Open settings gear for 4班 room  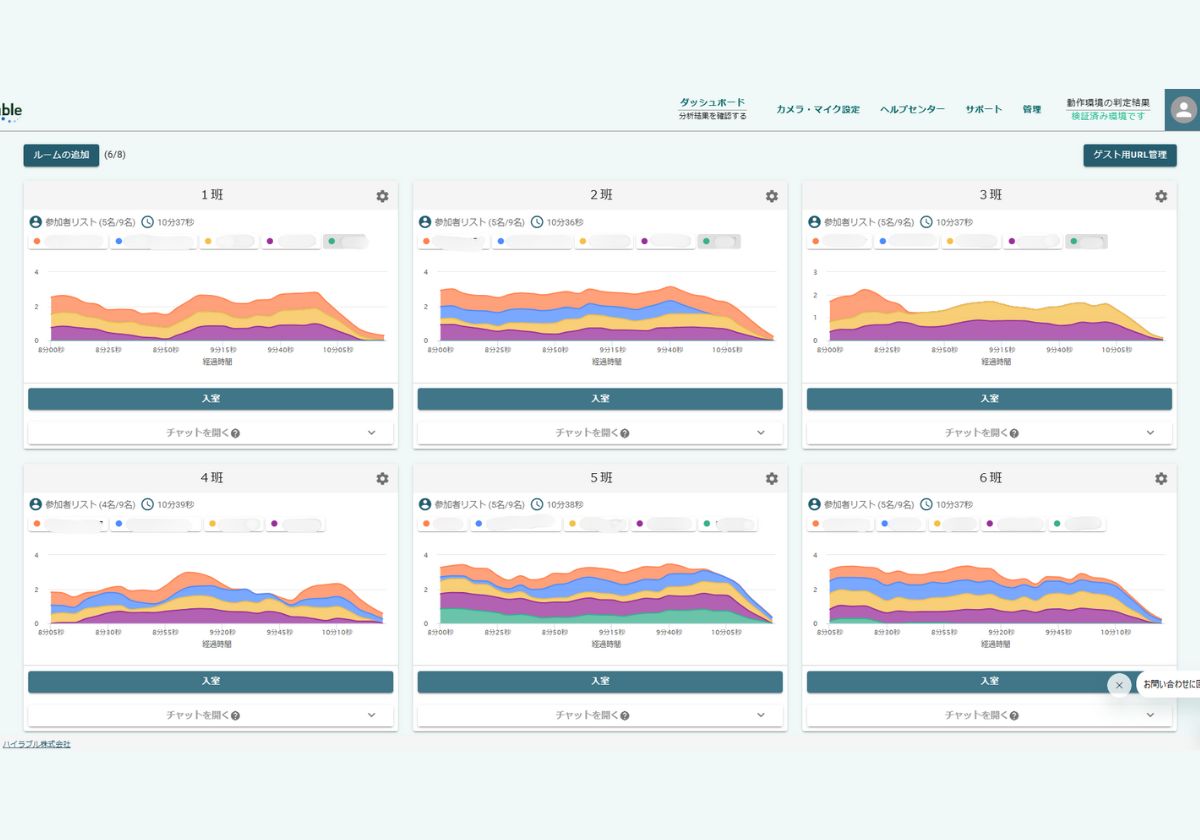(382, 479)
